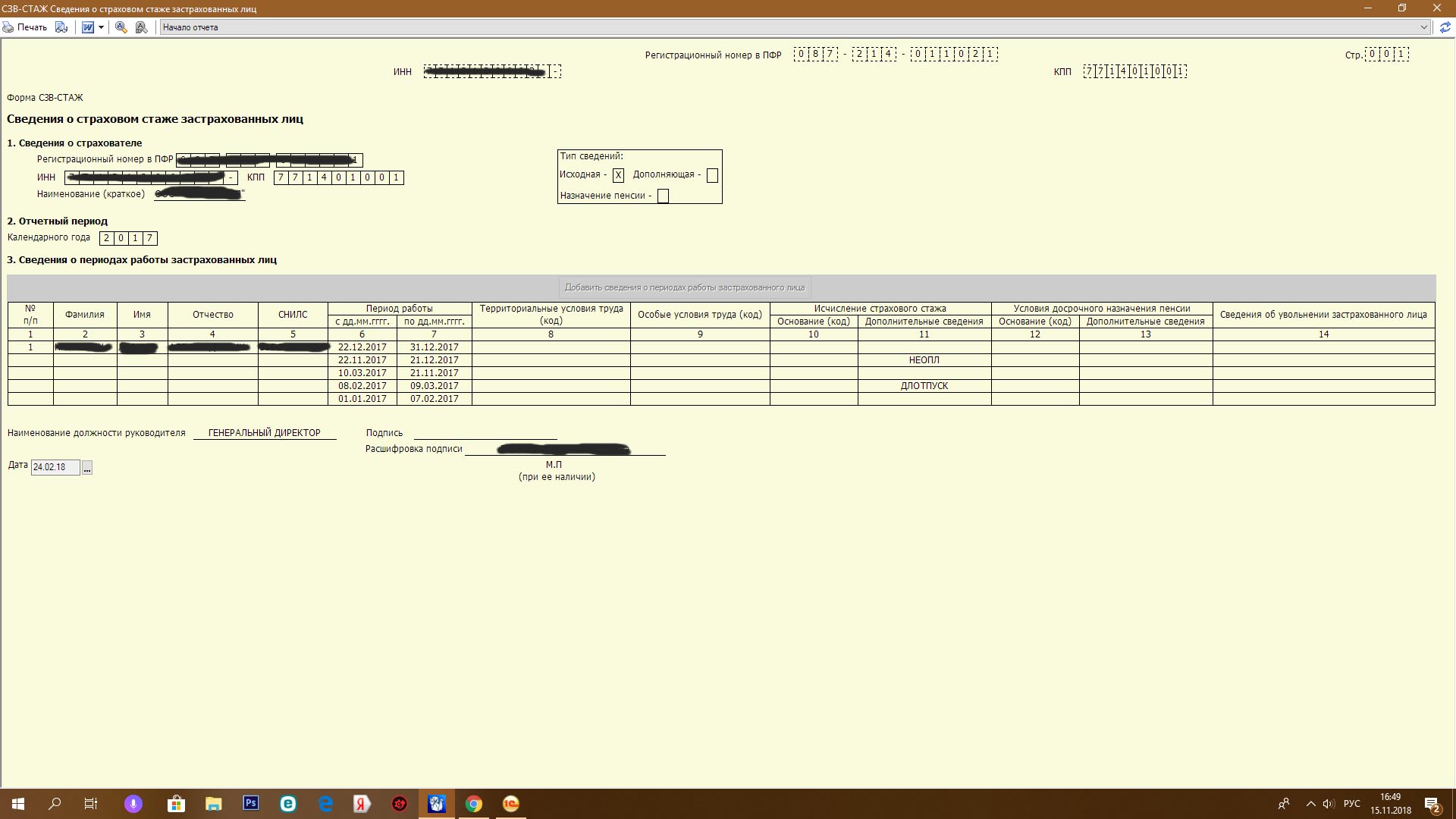Open date picker button next to Дата
The height and width of the screenshot is (819, 1456).
click(x=87, y=468)
